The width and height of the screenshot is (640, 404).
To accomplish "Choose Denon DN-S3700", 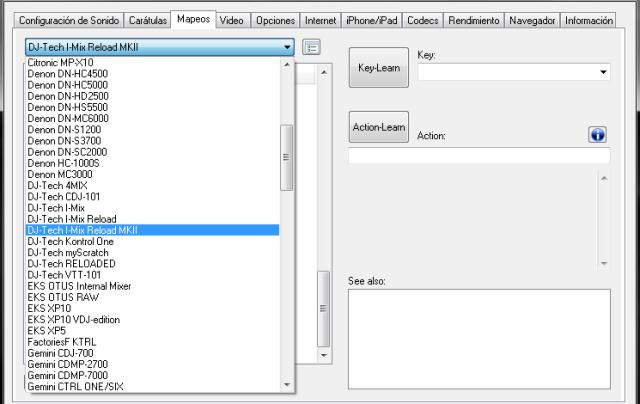I will [x=153, y=141].
